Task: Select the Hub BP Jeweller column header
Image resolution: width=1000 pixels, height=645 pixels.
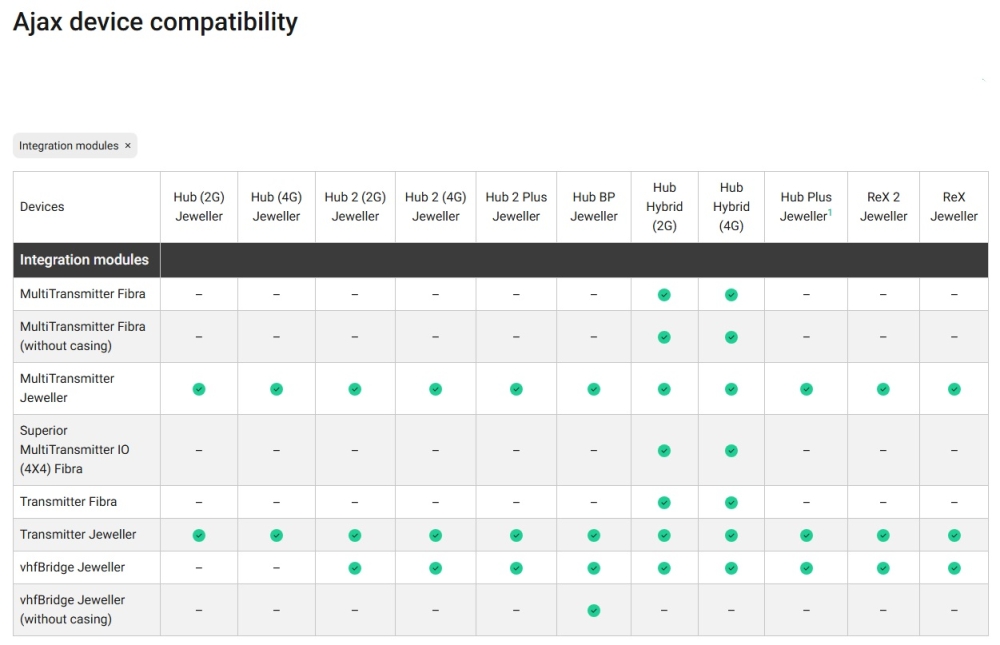Action: point(594,207)
